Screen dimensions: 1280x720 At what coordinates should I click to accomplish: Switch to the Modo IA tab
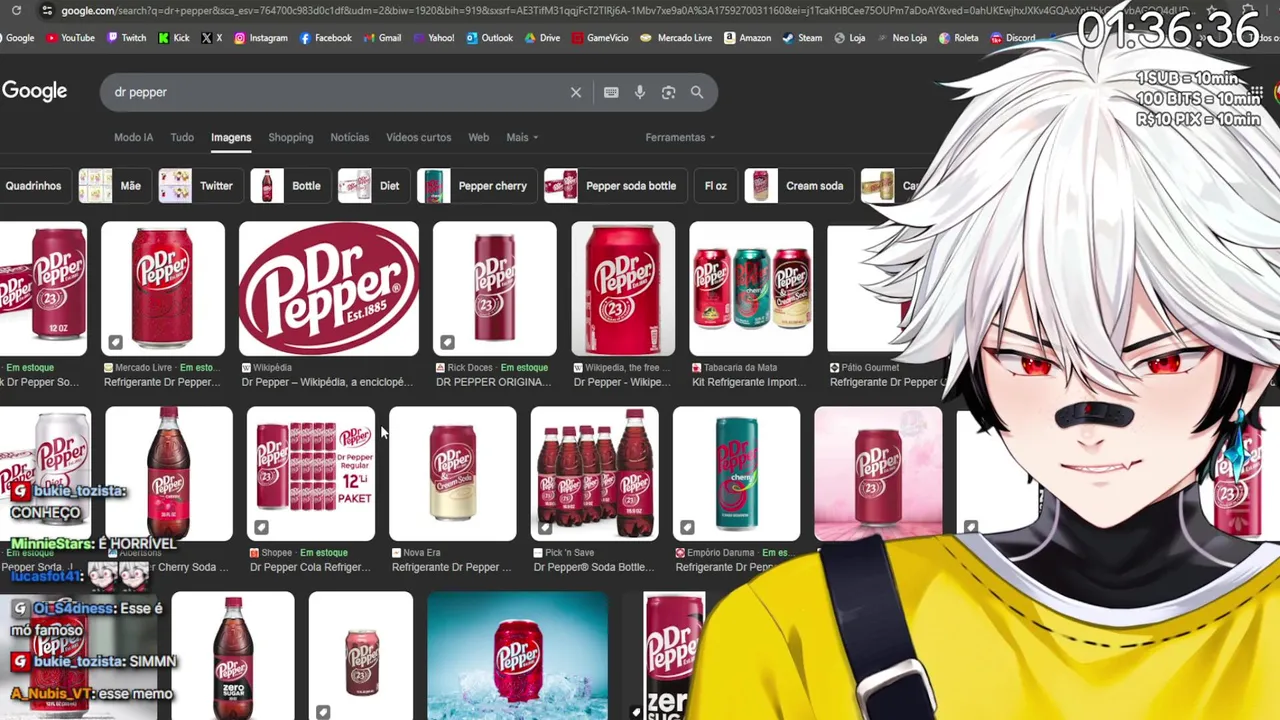click(x=133, y=137)
